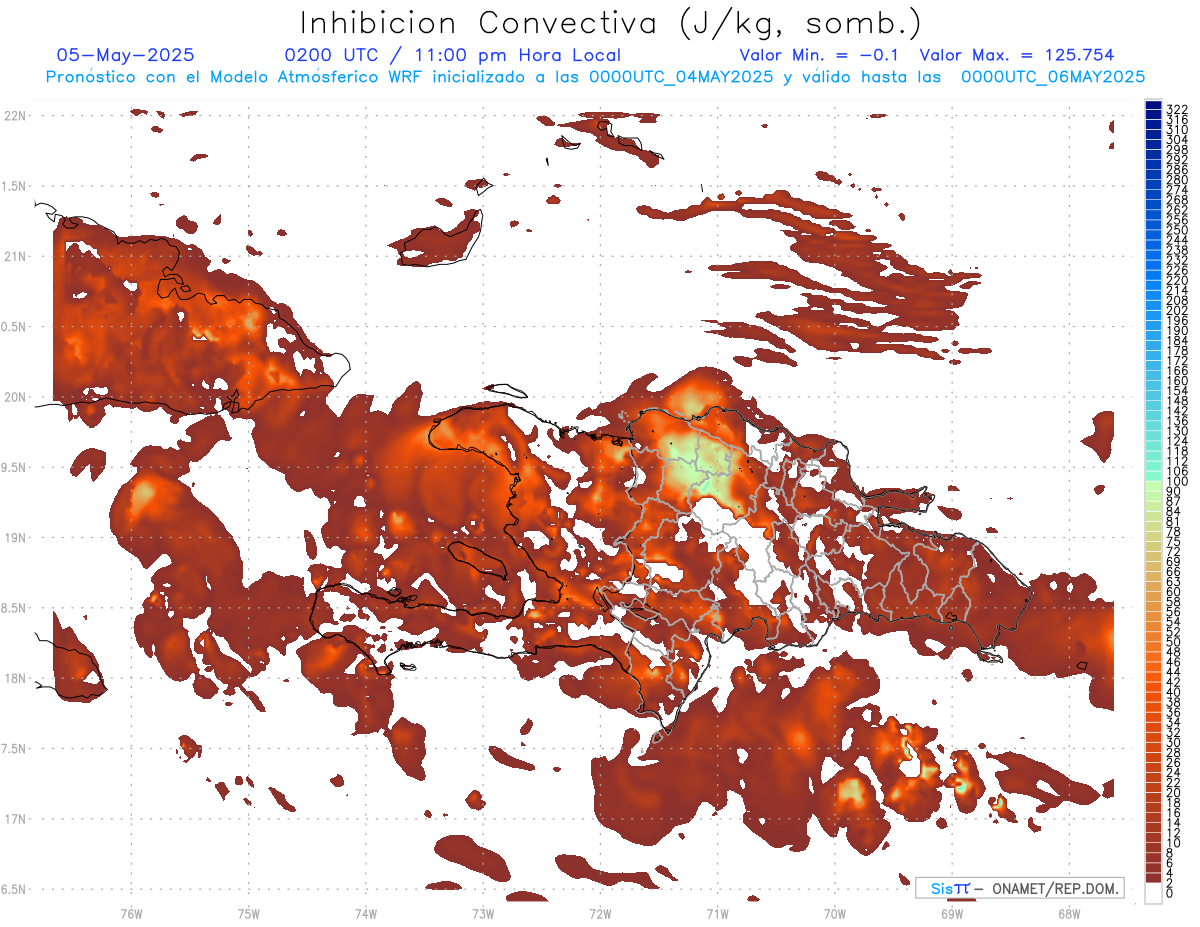1200x927 pixels.
Task: Click longitude label "68W"
Action: (x=1068, y=913)
